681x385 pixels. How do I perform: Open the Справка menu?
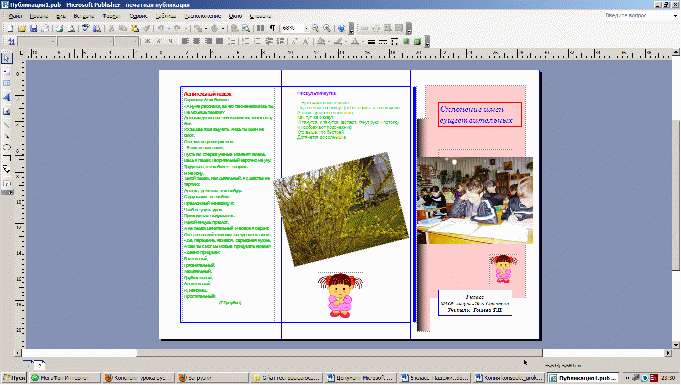point(261,16)
